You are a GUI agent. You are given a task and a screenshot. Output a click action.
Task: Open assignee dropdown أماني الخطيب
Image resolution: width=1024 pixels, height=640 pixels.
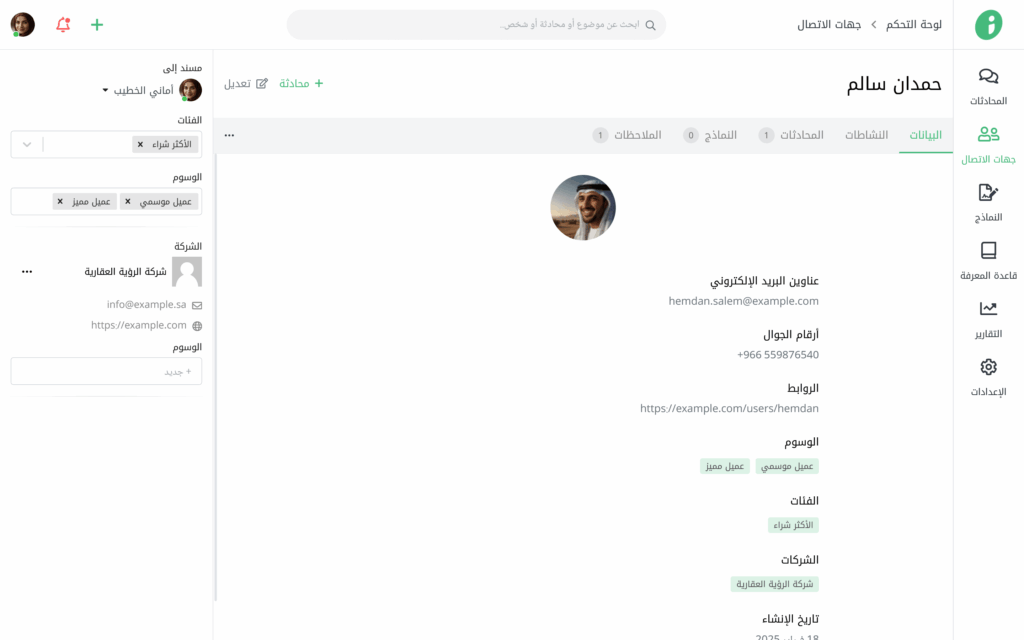click(x=138, y=91)
